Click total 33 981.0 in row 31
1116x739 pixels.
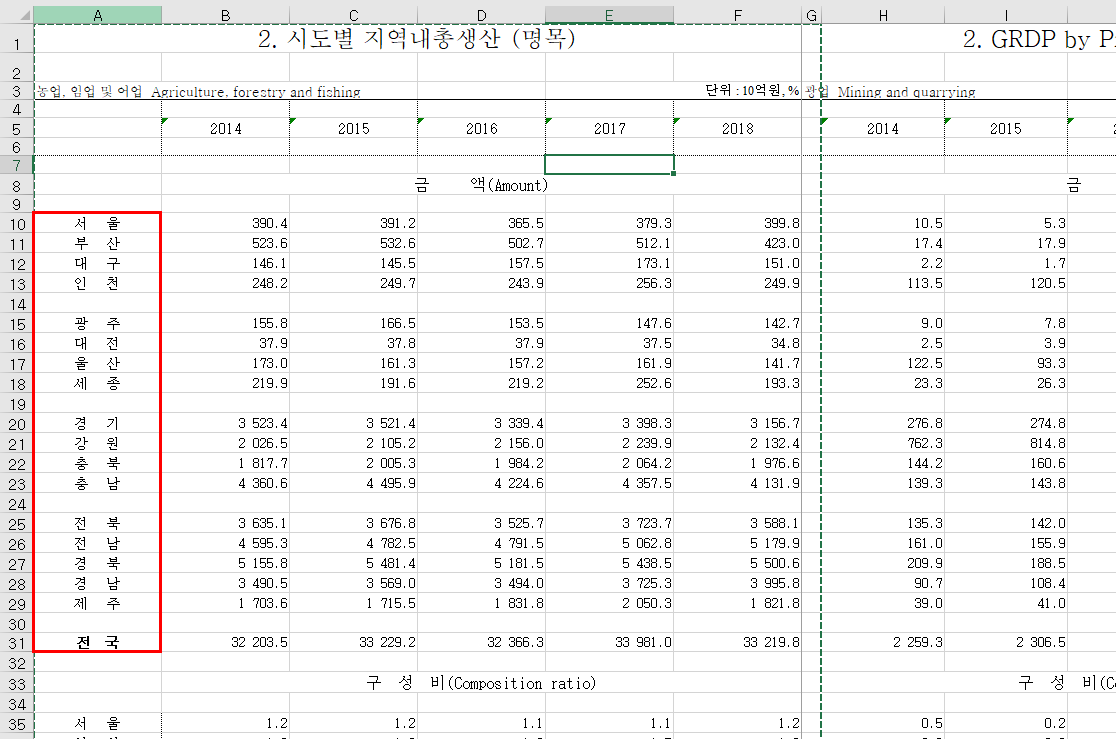coord(643,642)
